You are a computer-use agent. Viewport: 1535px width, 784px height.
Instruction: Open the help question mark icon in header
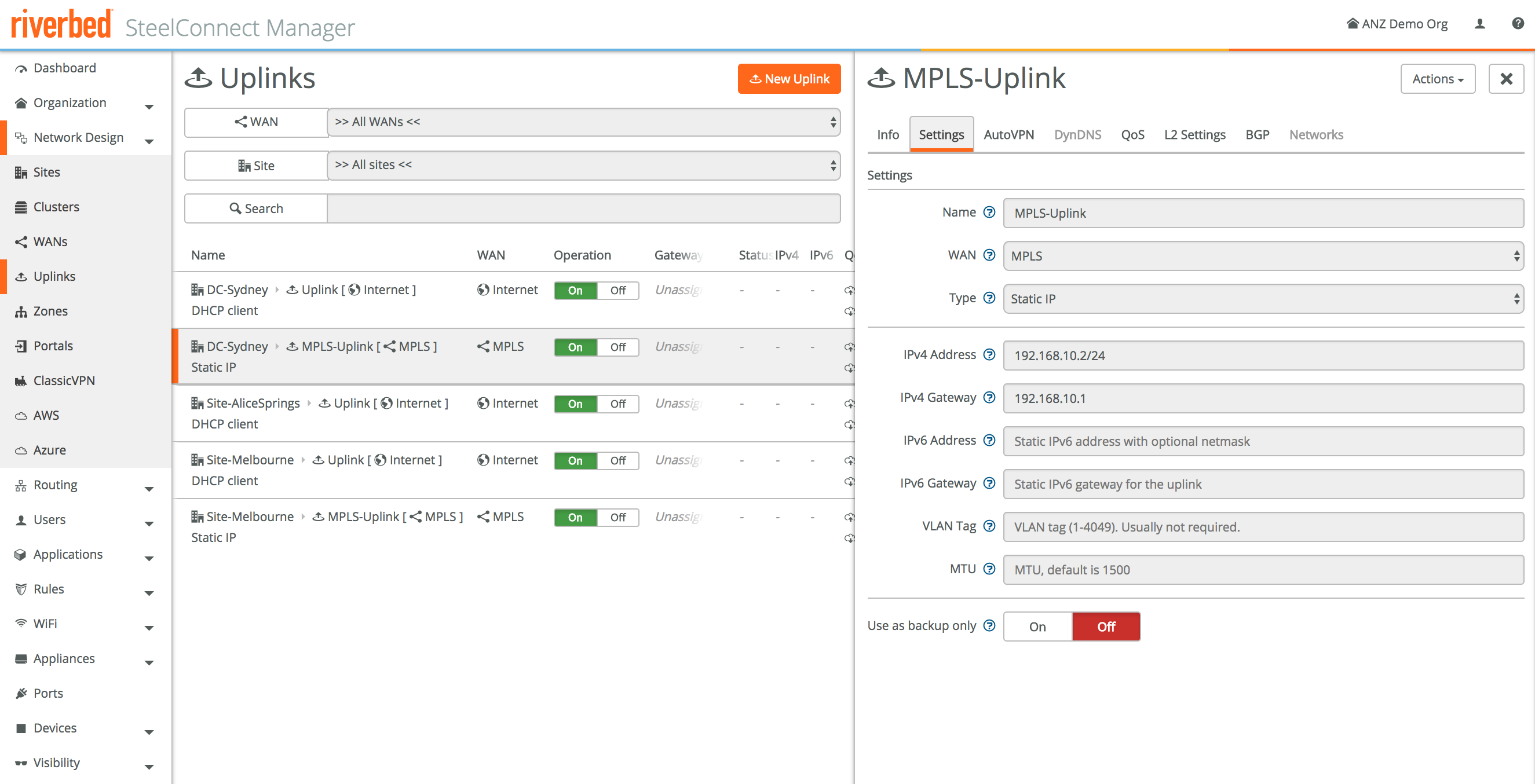(x=1517, y=24)
